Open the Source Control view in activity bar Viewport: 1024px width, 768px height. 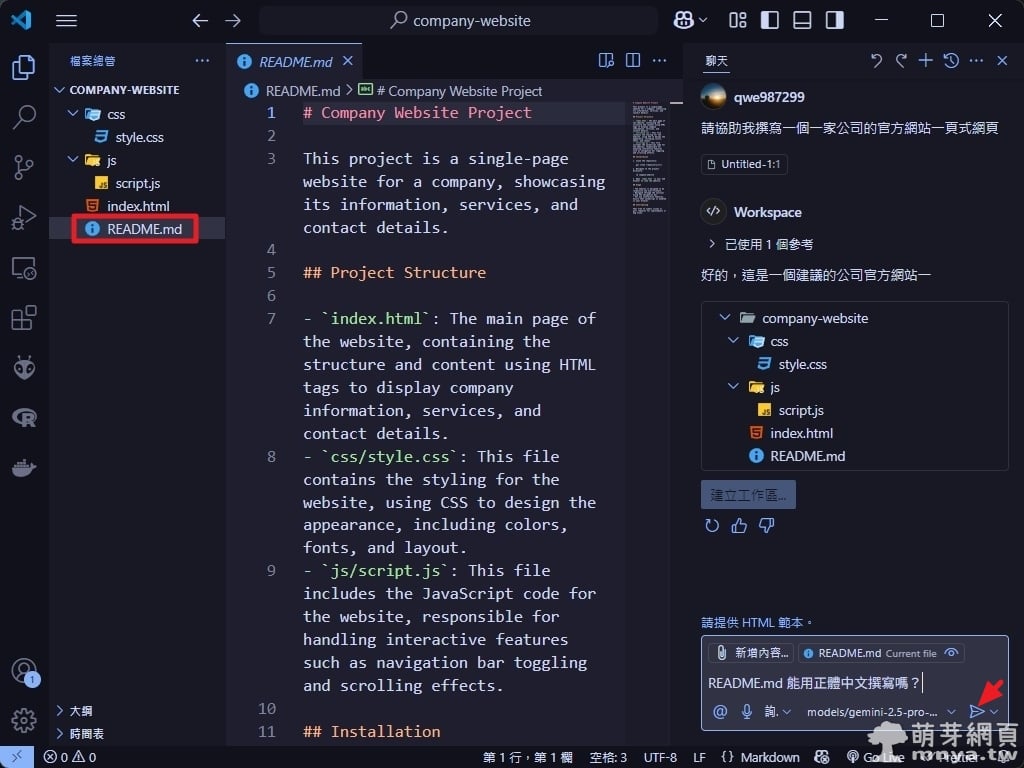24,167
